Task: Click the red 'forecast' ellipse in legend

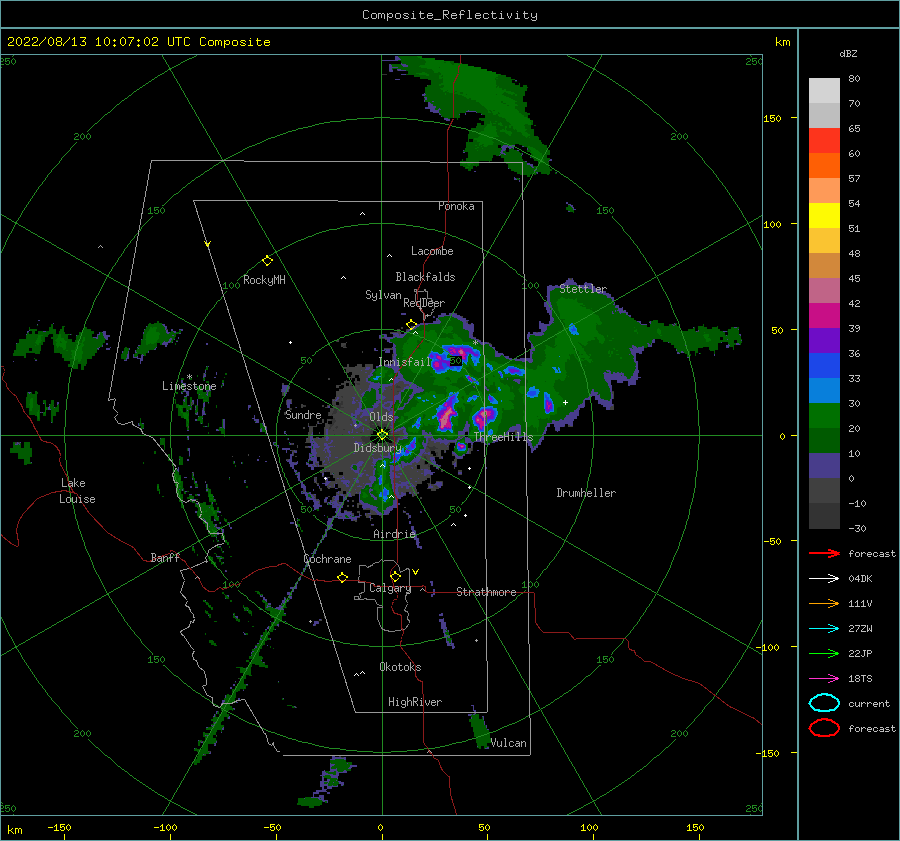Action: [824, 728]
